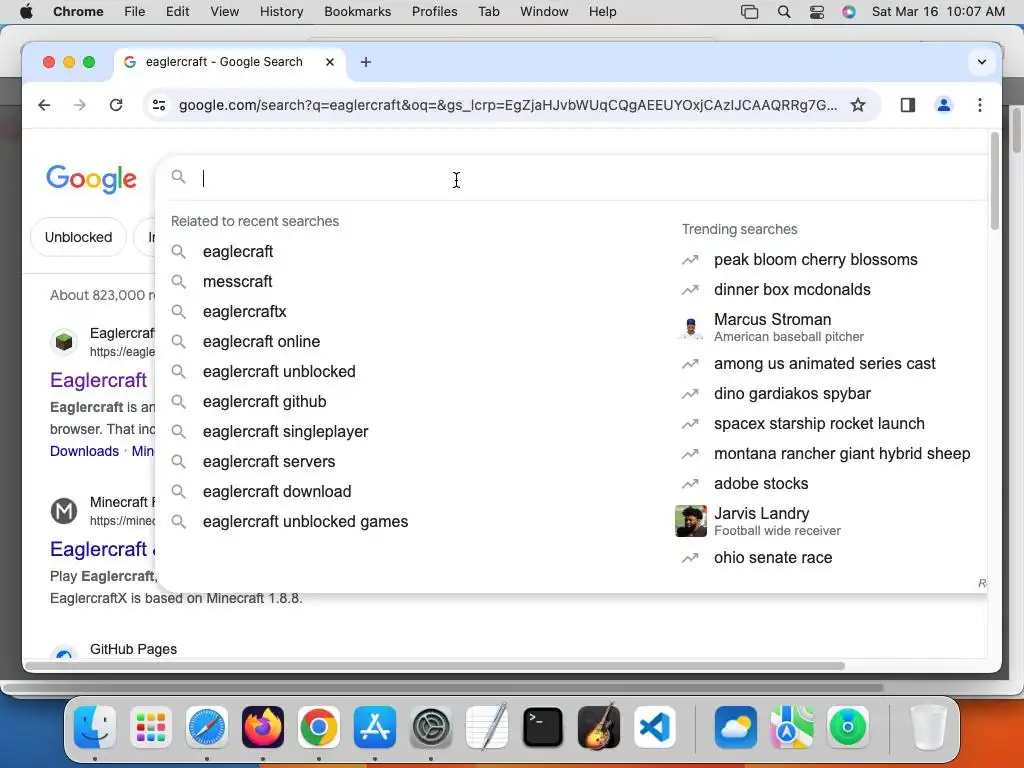The width and height of the screenshot is (1024, 768).
Task: Open trending ohio senate race
Action: click(x=773, y=558)
